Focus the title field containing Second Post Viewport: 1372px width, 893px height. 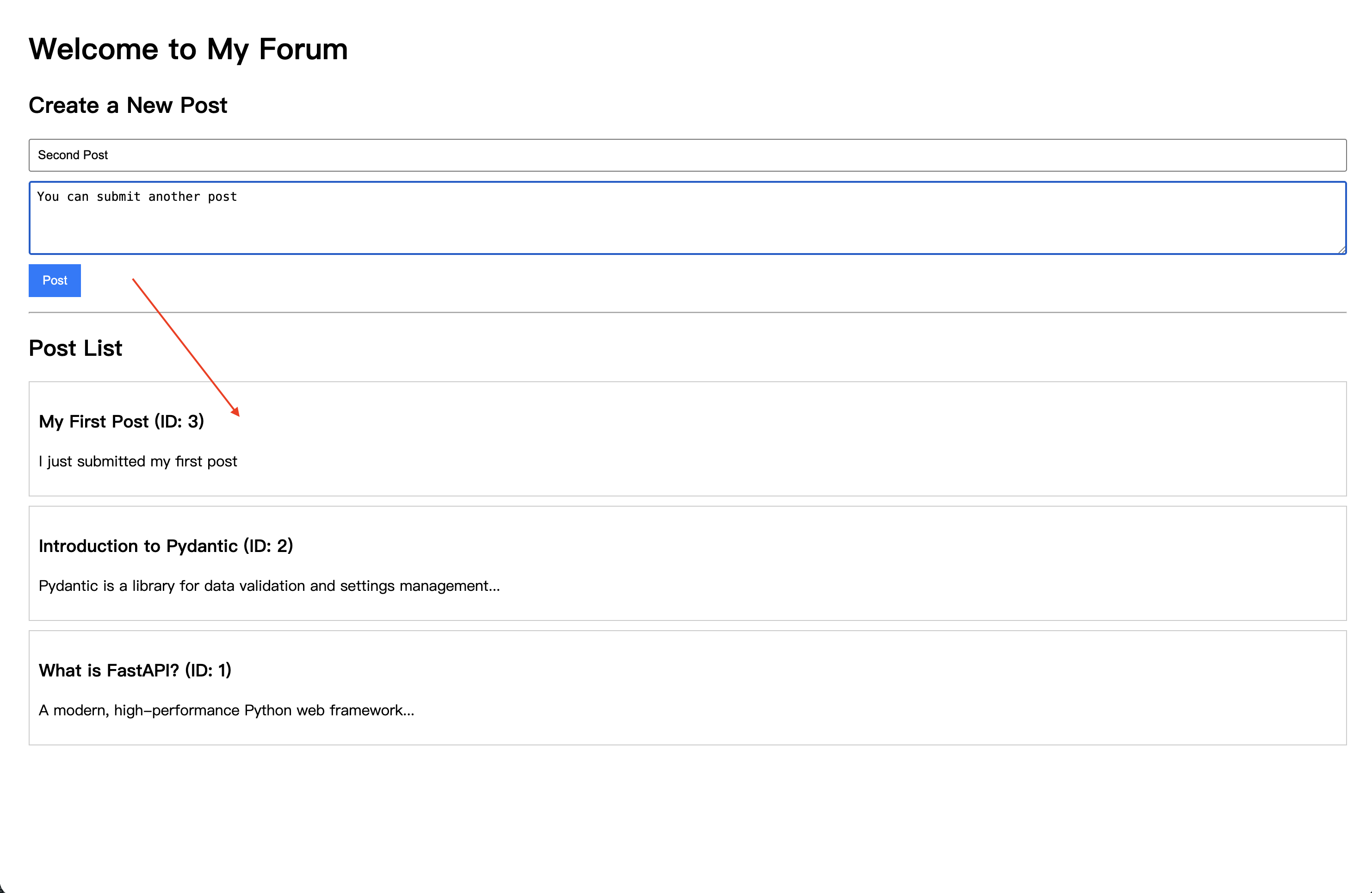point(686,155)
